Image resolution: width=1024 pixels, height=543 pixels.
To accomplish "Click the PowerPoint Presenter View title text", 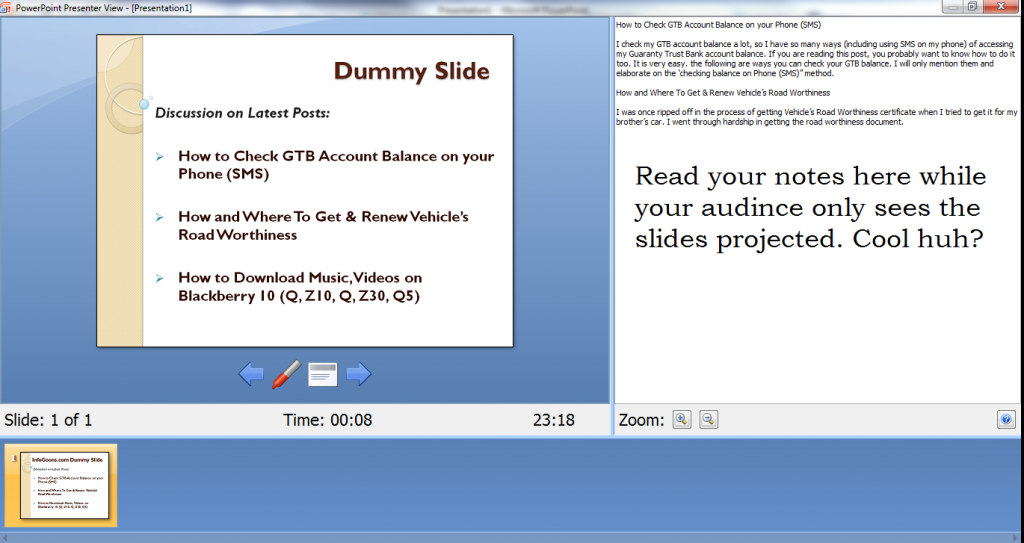I will point(104,8).
